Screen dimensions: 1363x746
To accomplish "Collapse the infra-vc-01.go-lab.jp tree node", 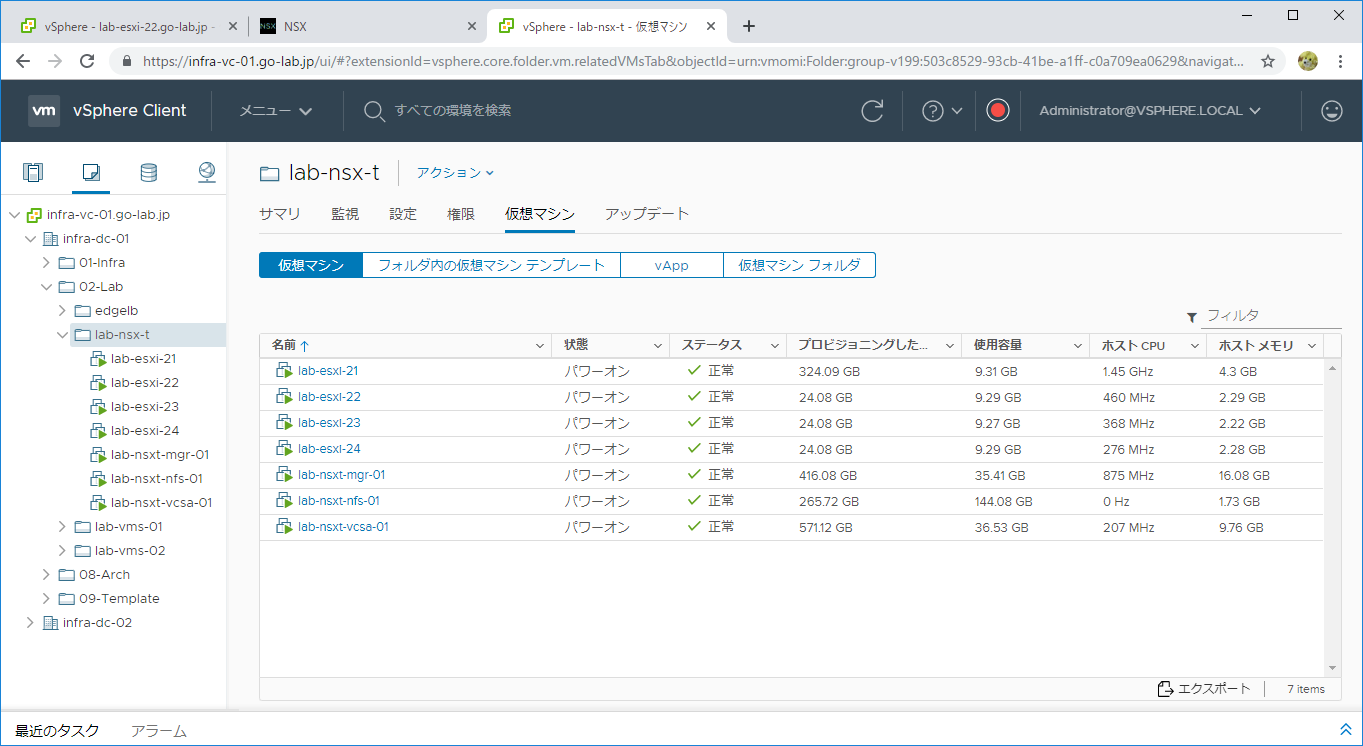I will pos(13,215).
